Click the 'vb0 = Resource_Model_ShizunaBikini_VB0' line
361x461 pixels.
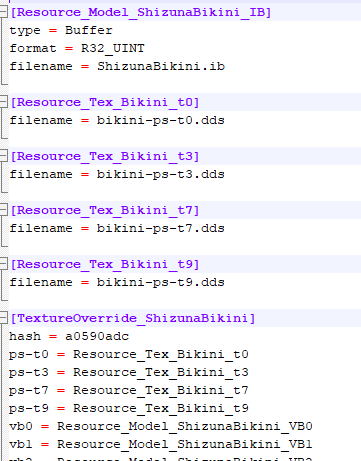[161, 426]
